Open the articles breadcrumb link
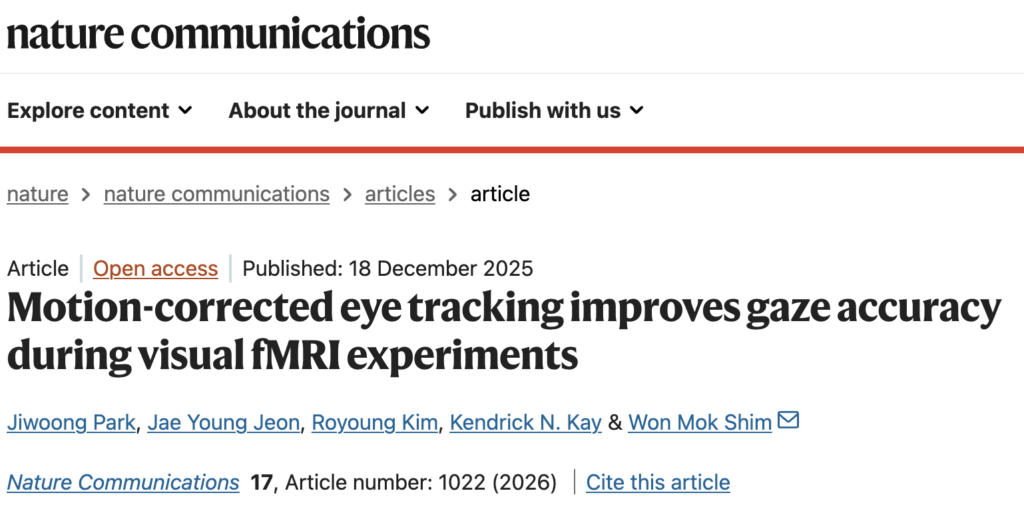 pyautogui.click(x=400, y=194)
